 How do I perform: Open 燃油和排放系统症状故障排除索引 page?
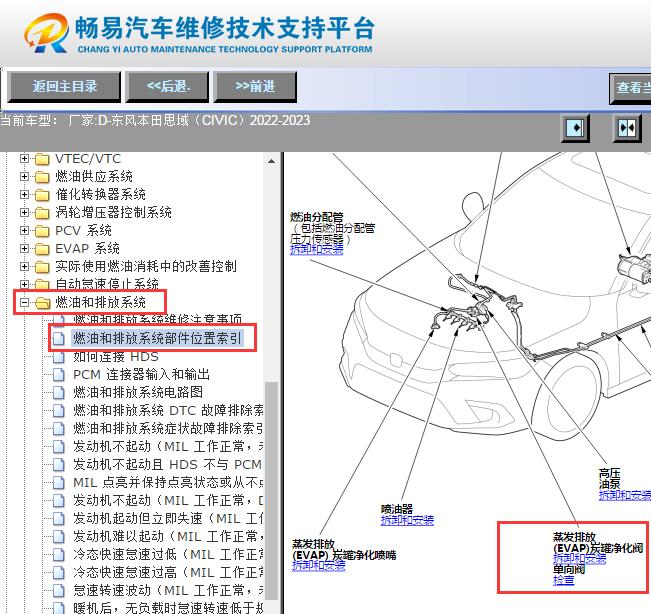[x=168, y=428]
